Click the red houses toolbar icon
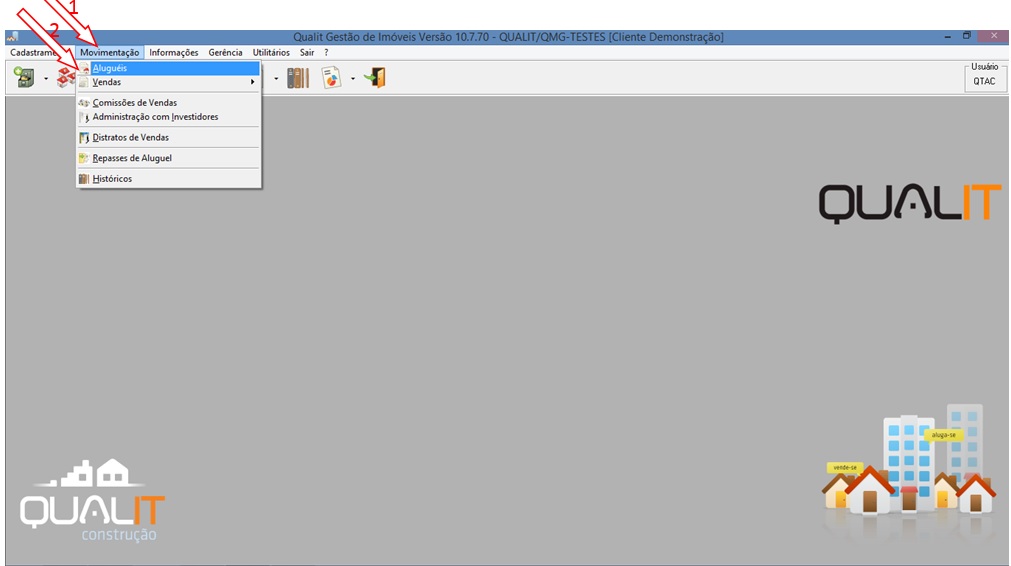The width and height of the screenshot is (1011, 566). [66, 77]
